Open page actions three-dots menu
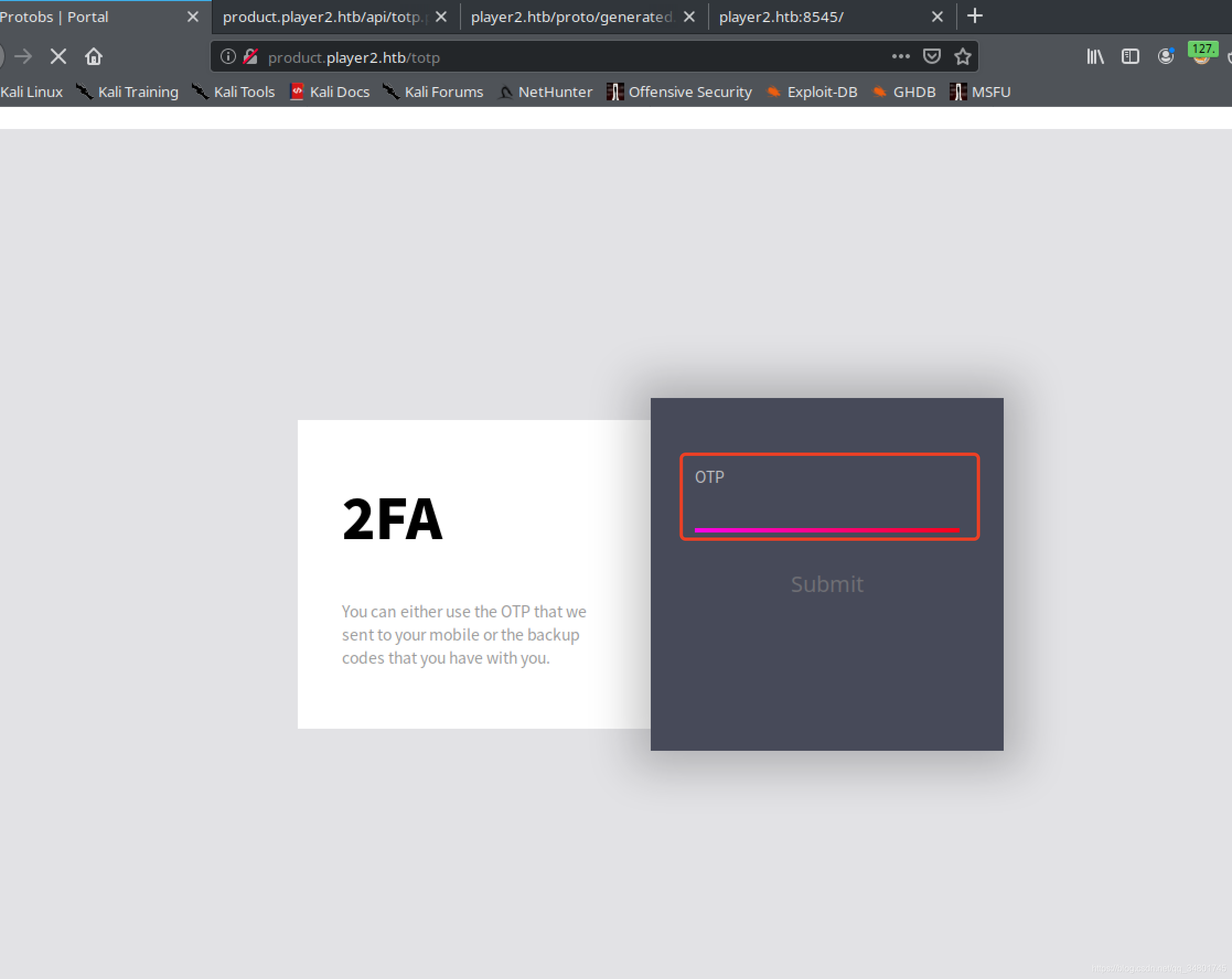1232x979 pixels. point(901,57)
